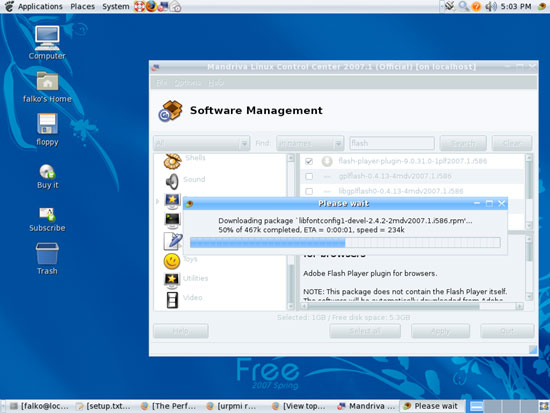
Task: Click the Select all button
Action: coord(365,331)
